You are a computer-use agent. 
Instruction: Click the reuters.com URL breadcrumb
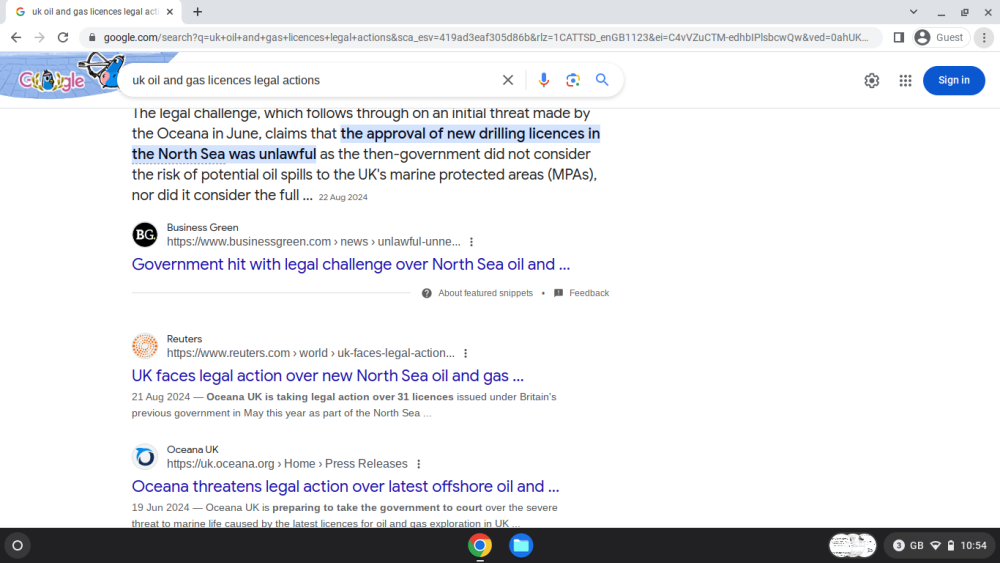coord(311,353)
